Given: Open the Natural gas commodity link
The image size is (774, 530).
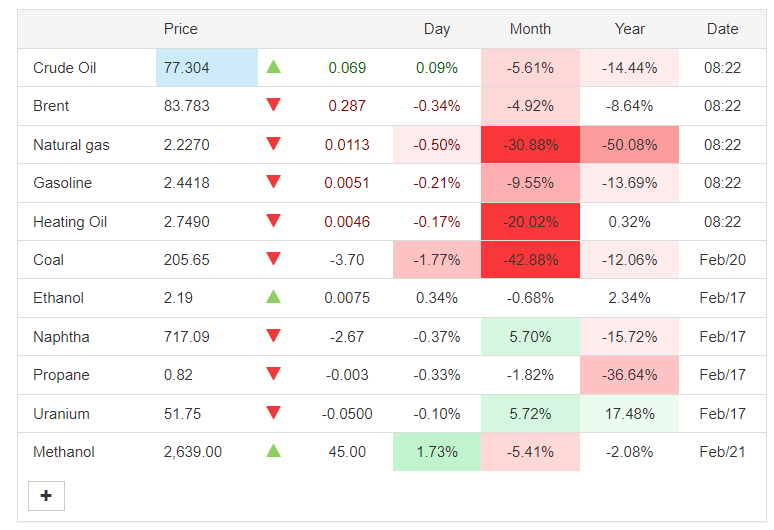Looking at the screenshot, I should pos(71,145).
